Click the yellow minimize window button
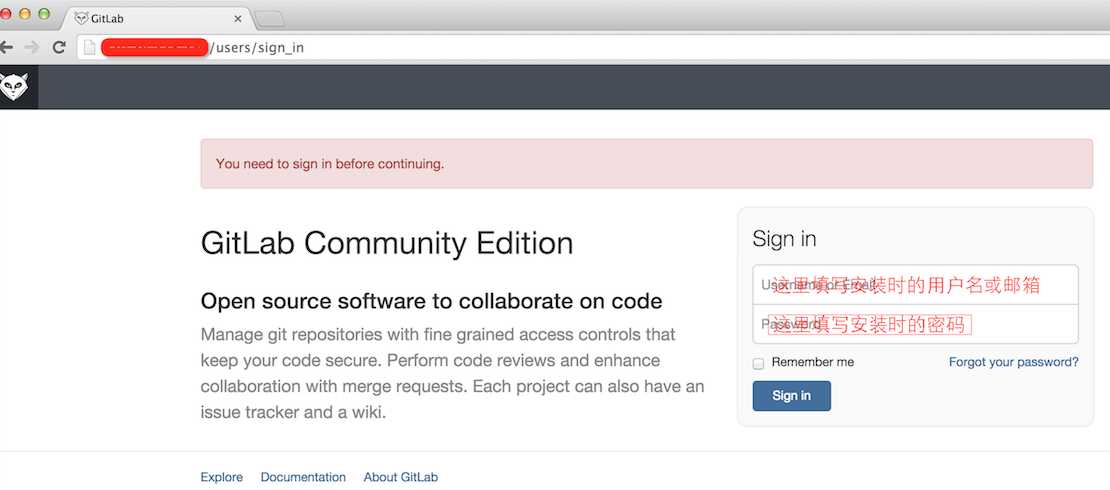The height and width of the screenshot is (490, 1110). pyautogui.click(x=24, y=14)
